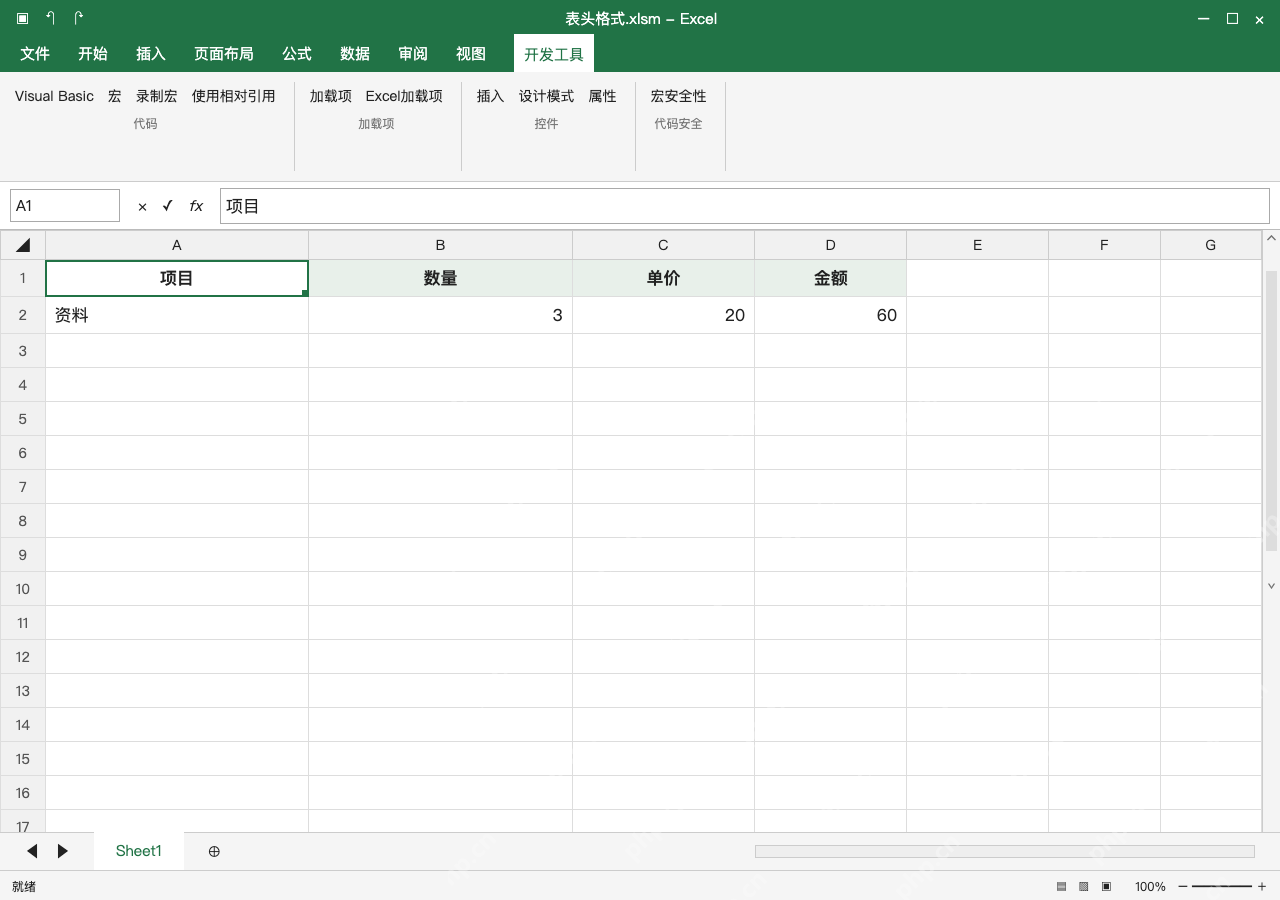Add a new sheet
Screen dimensions: 1280x900
pos(214,851)
